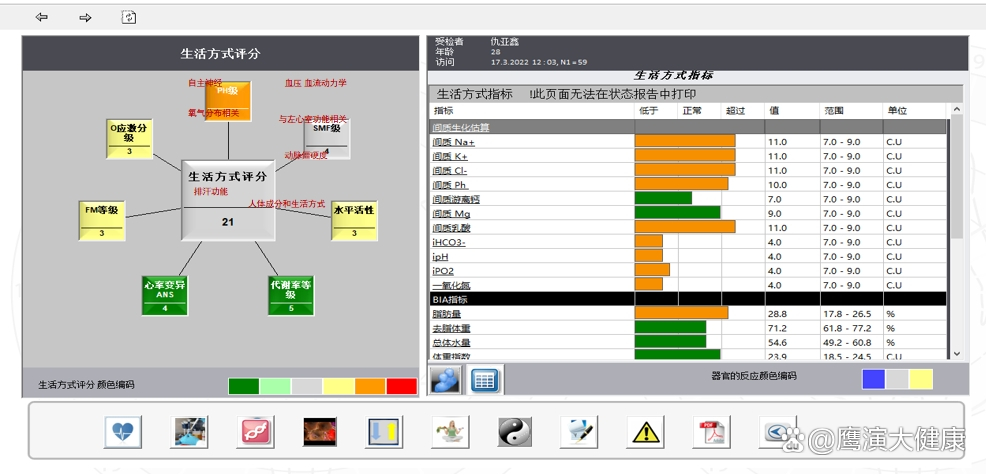Open the 间质 Cl- indicator link
Screen dimensions: 986x475
pyautogui.click(x=450, y=171)
